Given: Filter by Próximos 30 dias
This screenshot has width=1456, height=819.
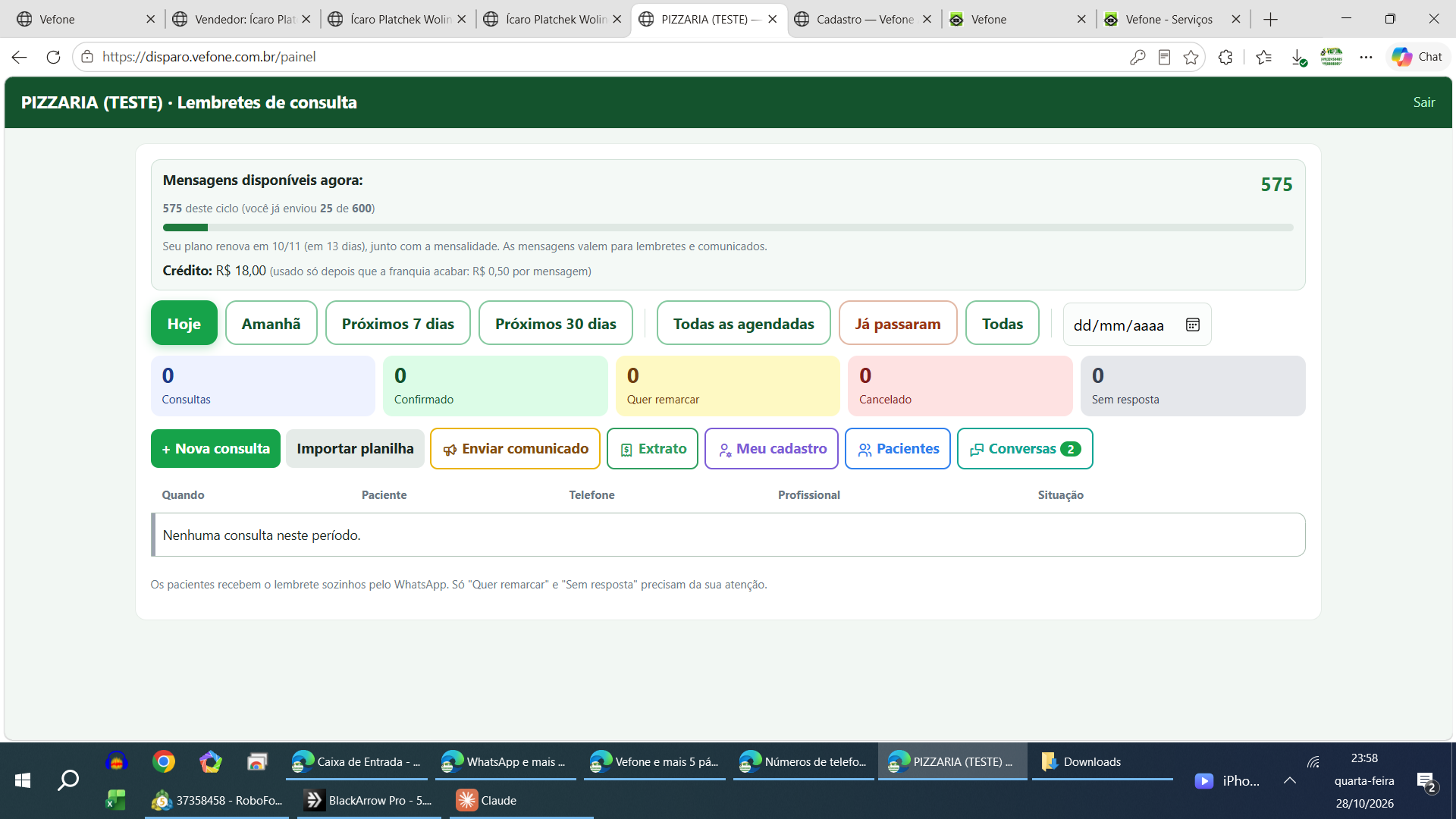Looking at the screenshot, I should [x=556, y=323].
